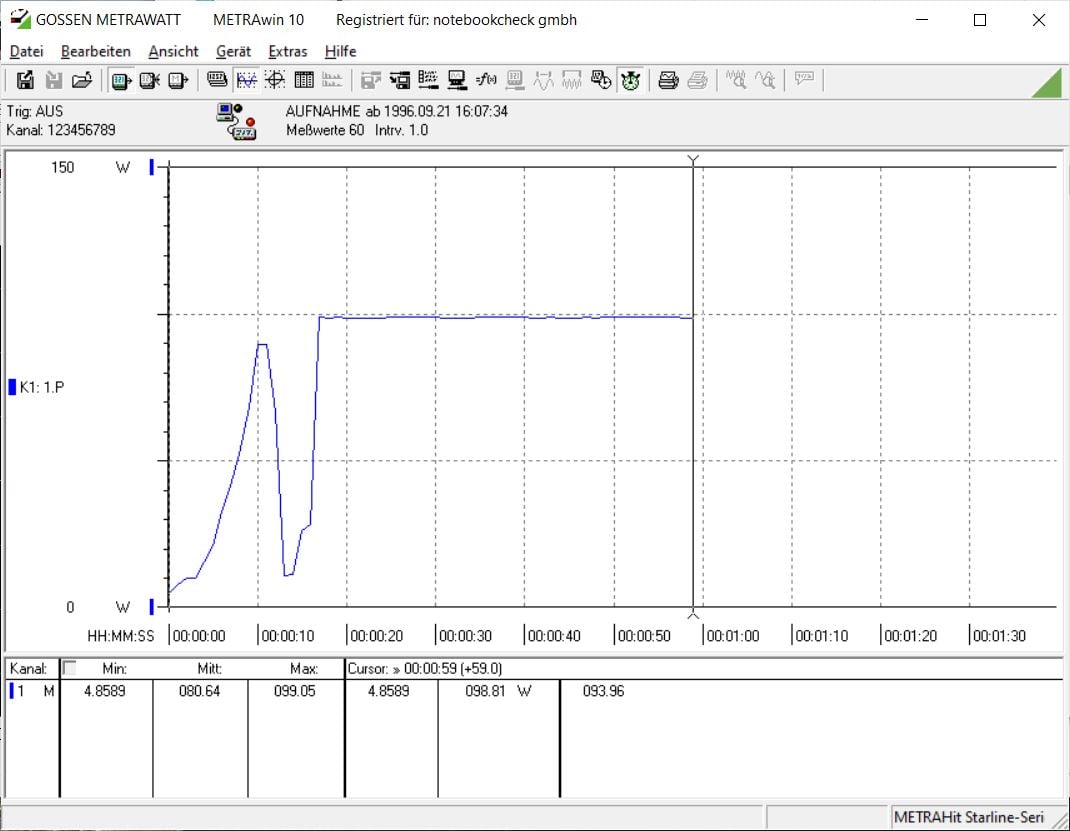This screenshot has width=1070, height=831.
Task: Click the alarm clock timer icon
Action: coord(630,81)
